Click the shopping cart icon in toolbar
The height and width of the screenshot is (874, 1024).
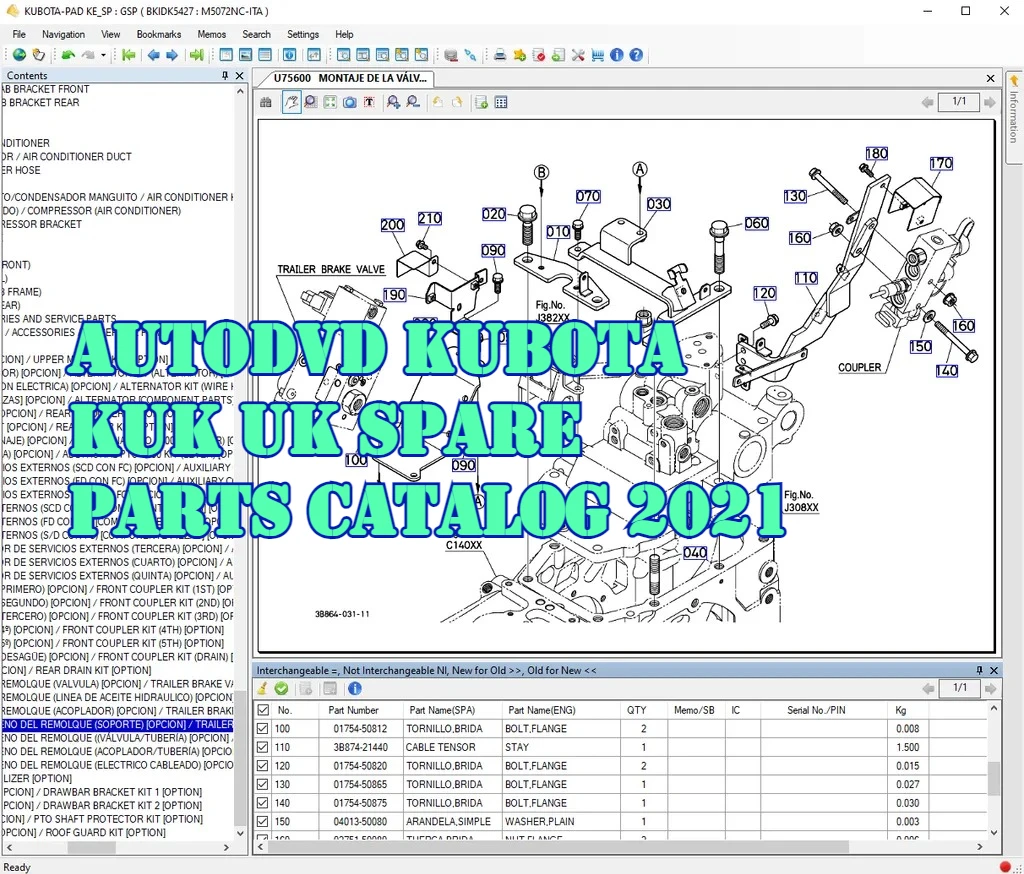pyautogui.click(x=597, y=55)
